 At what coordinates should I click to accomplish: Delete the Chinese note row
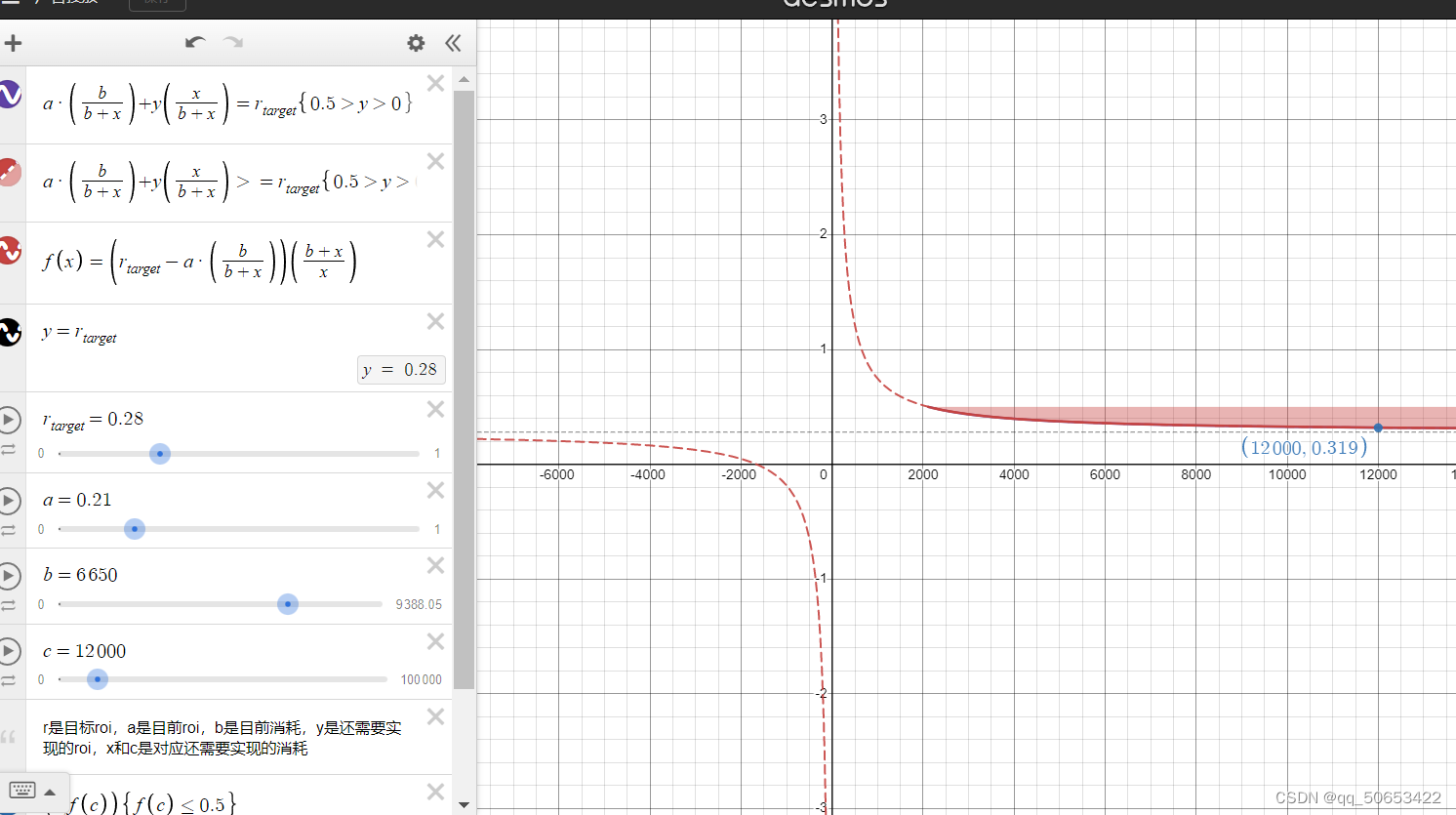point(435,716)
